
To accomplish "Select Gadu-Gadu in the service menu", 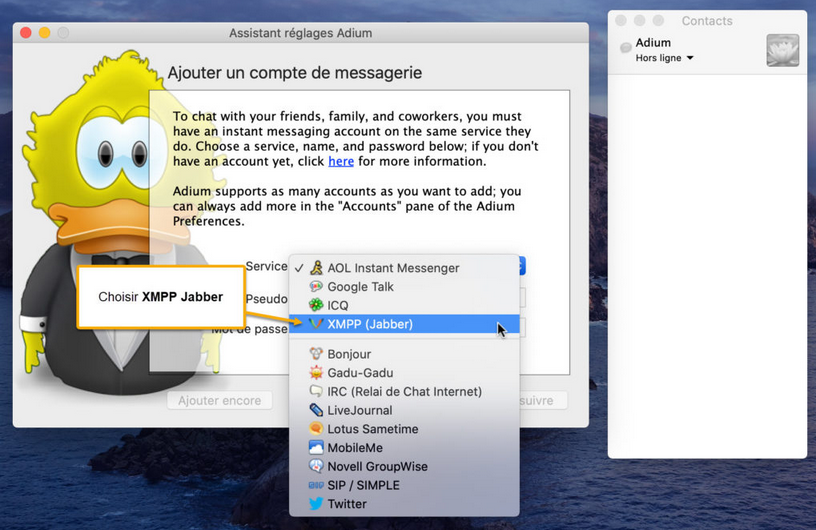I will pos(404,372).
